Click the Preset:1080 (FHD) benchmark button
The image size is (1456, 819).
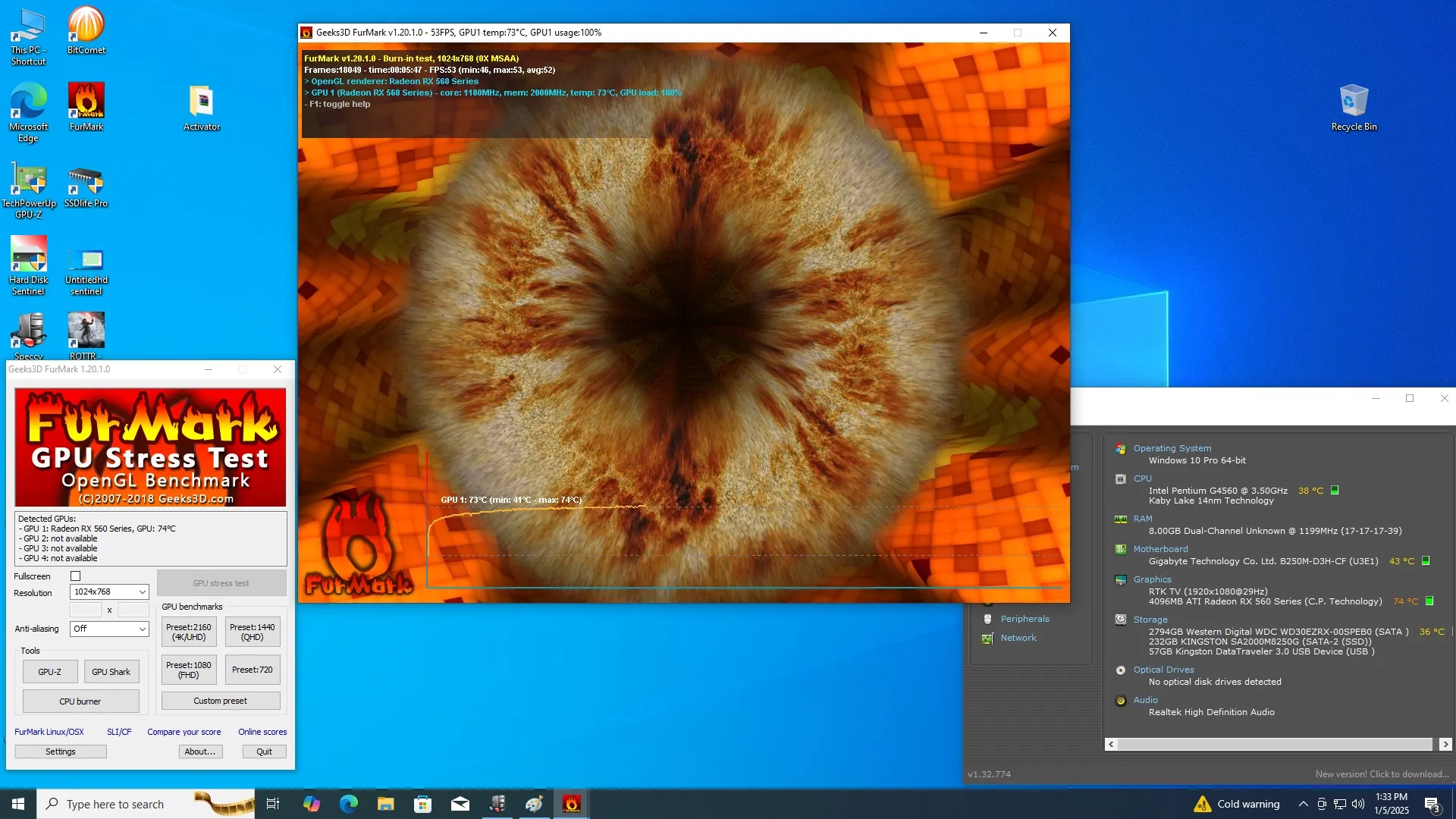(189, 670)
